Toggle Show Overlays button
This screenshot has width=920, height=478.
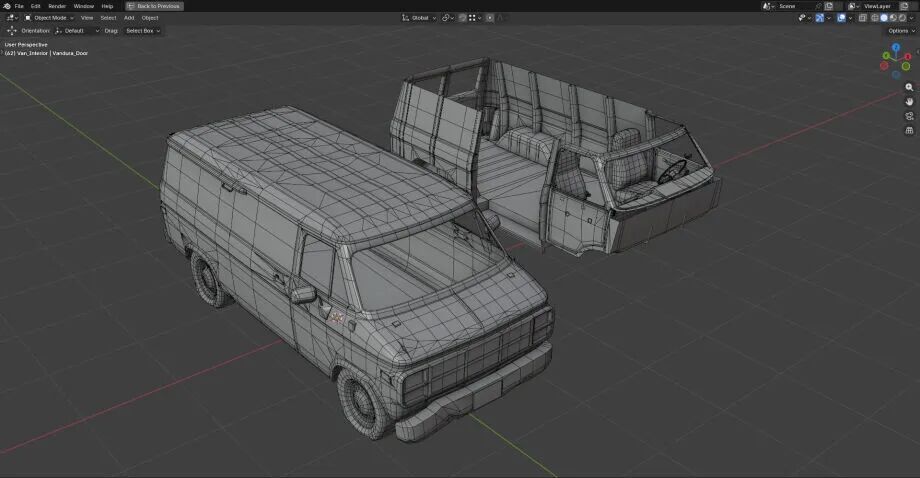coord(841,18)
